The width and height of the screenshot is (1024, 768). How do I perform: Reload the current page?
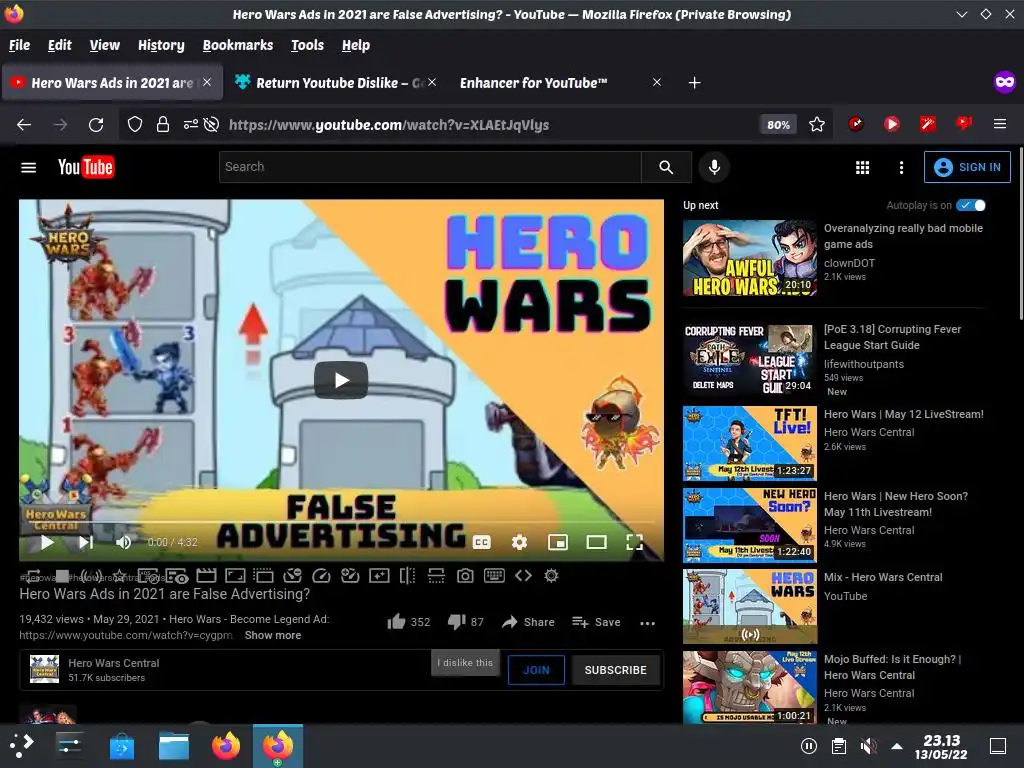click(x=96, y=124)
